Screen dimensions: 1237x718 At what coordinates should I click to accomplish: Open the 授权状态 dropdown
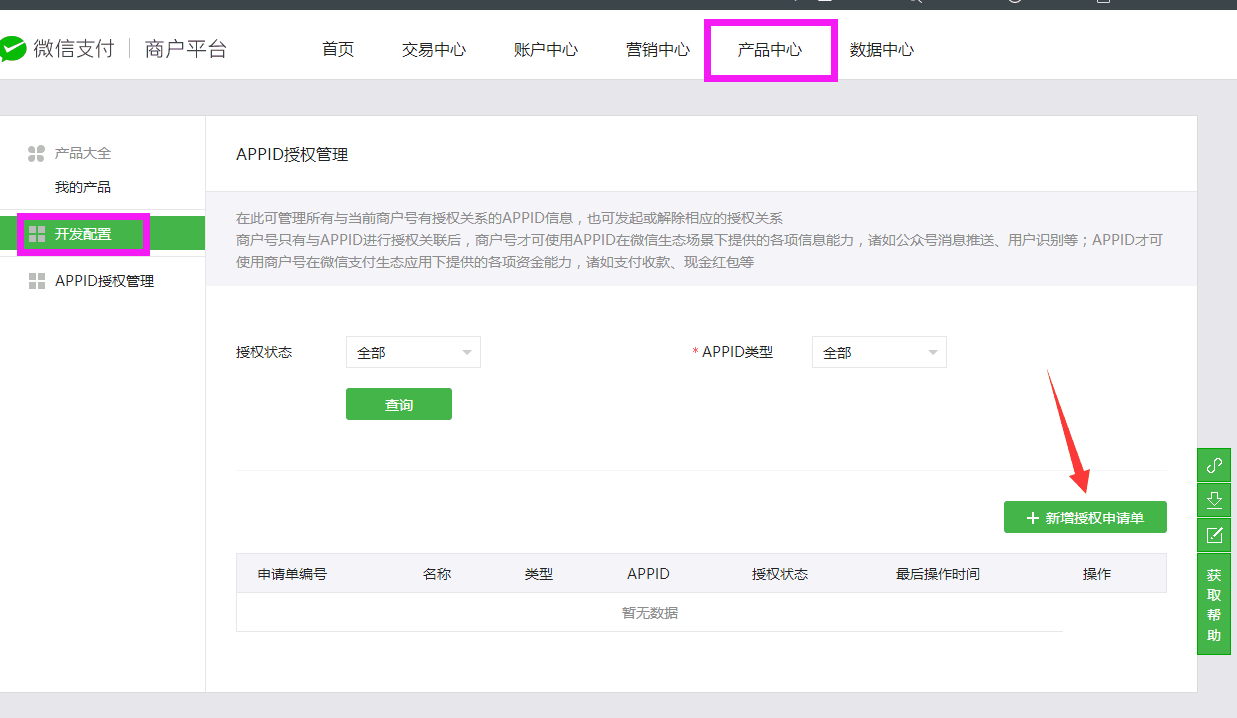[x=413, y=352]
